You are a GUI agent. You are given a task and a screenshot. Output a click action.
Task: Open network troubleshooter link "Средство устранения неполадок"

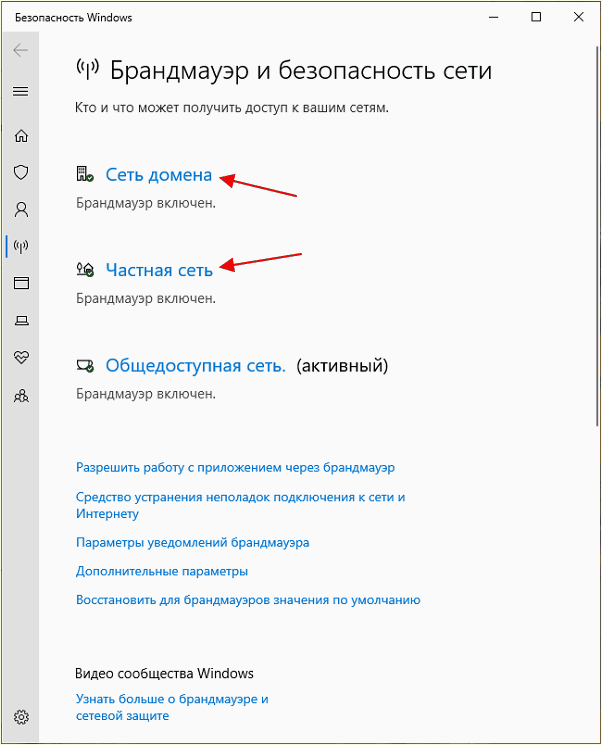(240, 505)
